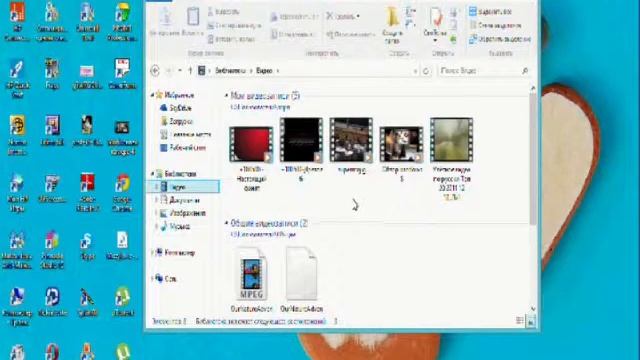Screen dimensions: 640x360
Task: Select the third video thumbnail with crowd
Action: point(351,140)
